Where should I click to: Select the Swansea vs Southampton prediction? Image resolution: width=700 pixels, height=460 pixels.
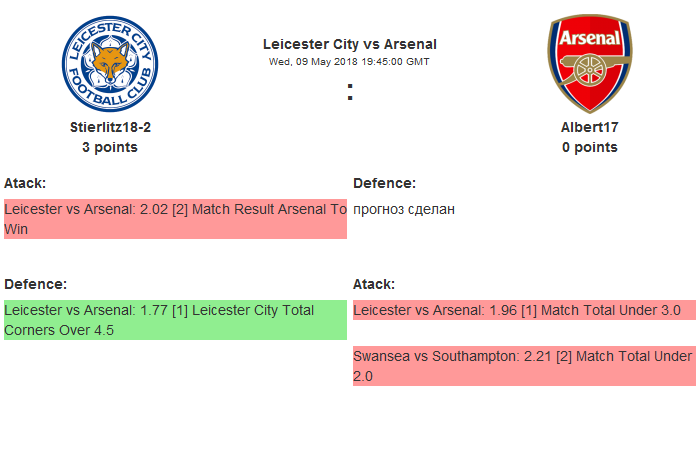click(523, 366)
